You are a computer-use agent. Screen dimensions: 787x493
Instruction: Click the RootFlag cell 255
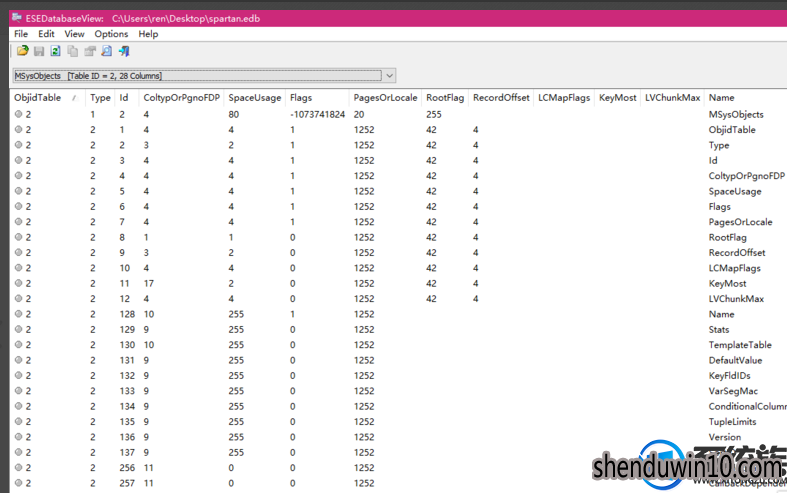tap(434, 114)
